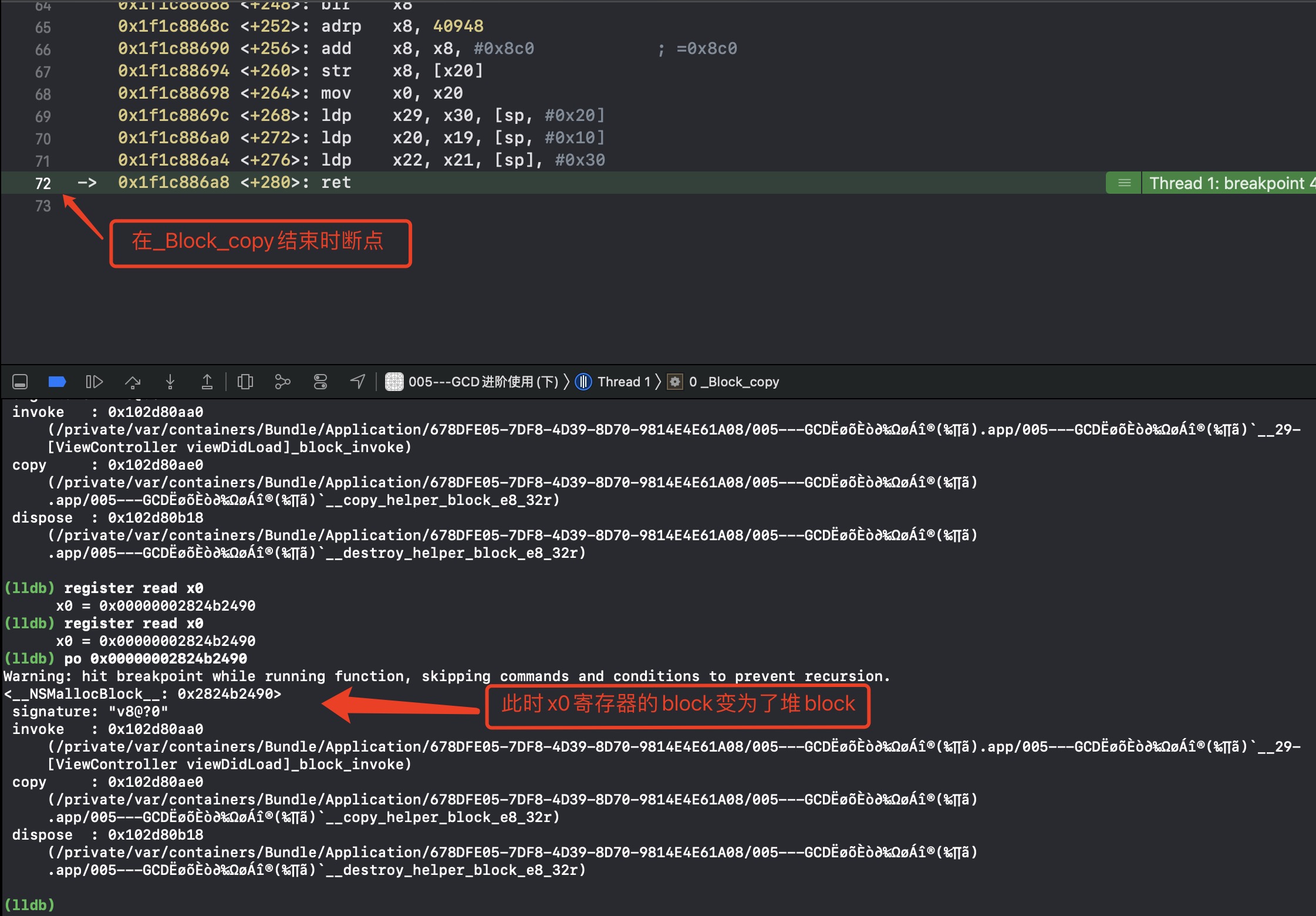Image resolution: width=1316 pixels, height=916 pixels.
Task: Click continue program execution icon
Action: [x=94, y=382]
